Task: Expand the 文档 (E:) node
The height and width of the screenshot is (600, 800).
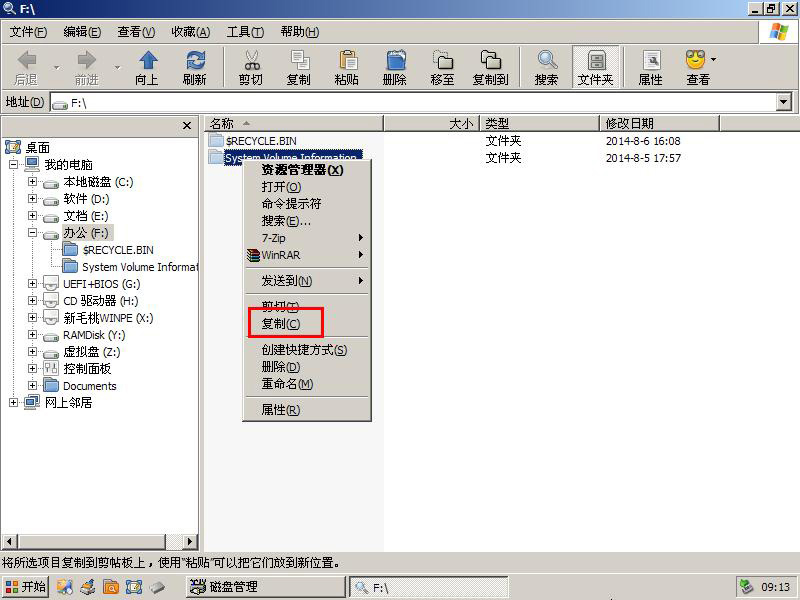Action: tap(33, 215)
